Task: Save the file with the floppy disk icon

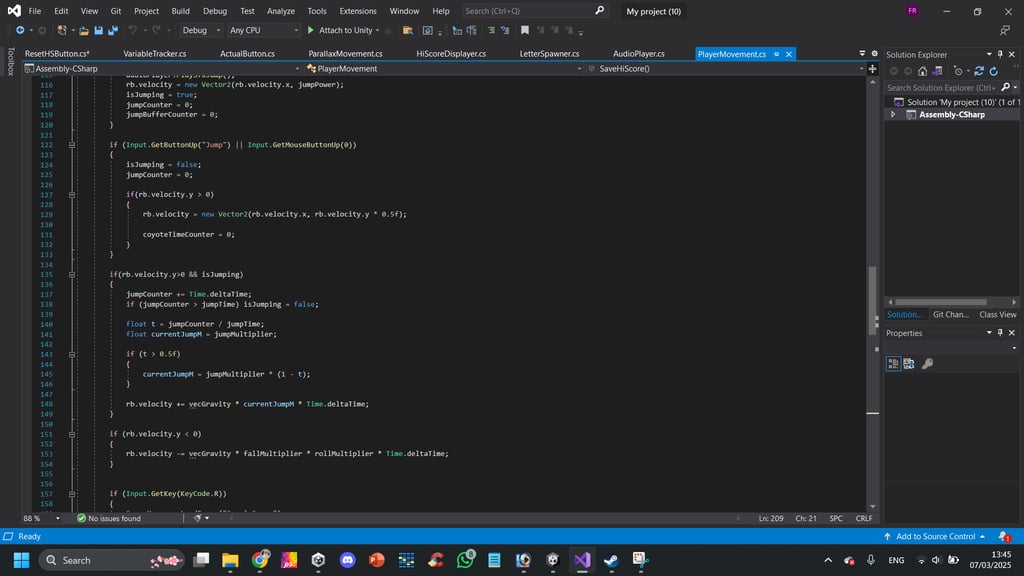Action: point(99,30)
